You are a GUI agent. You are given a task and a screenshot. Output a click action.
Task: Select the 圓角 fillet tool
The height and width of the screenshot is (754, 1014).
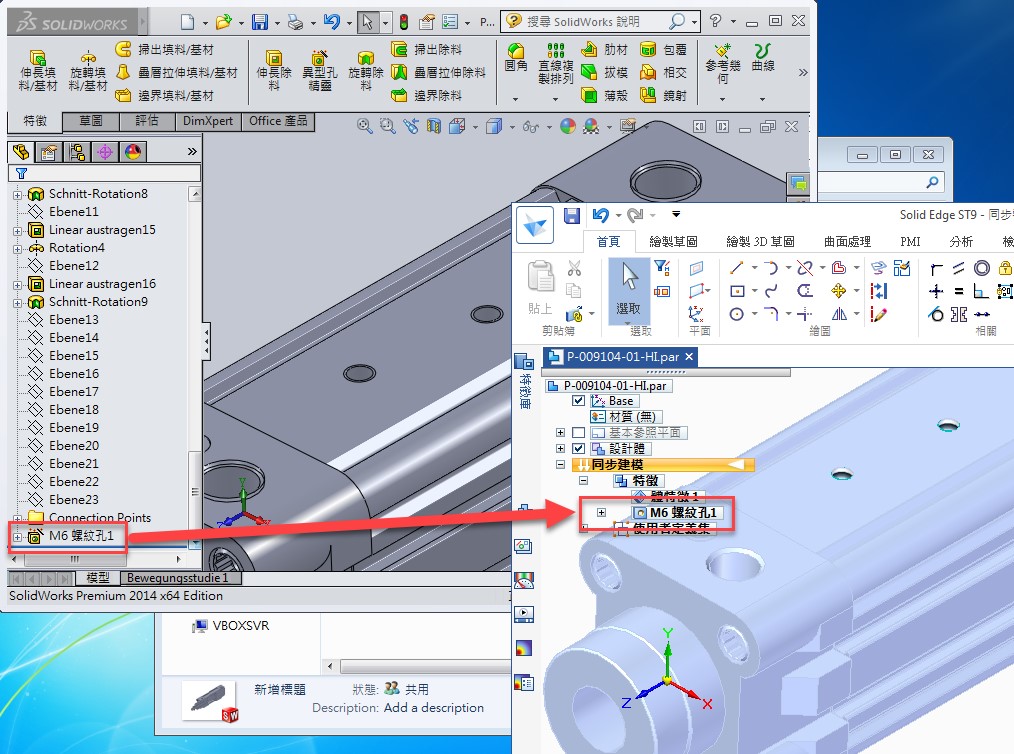515,58
